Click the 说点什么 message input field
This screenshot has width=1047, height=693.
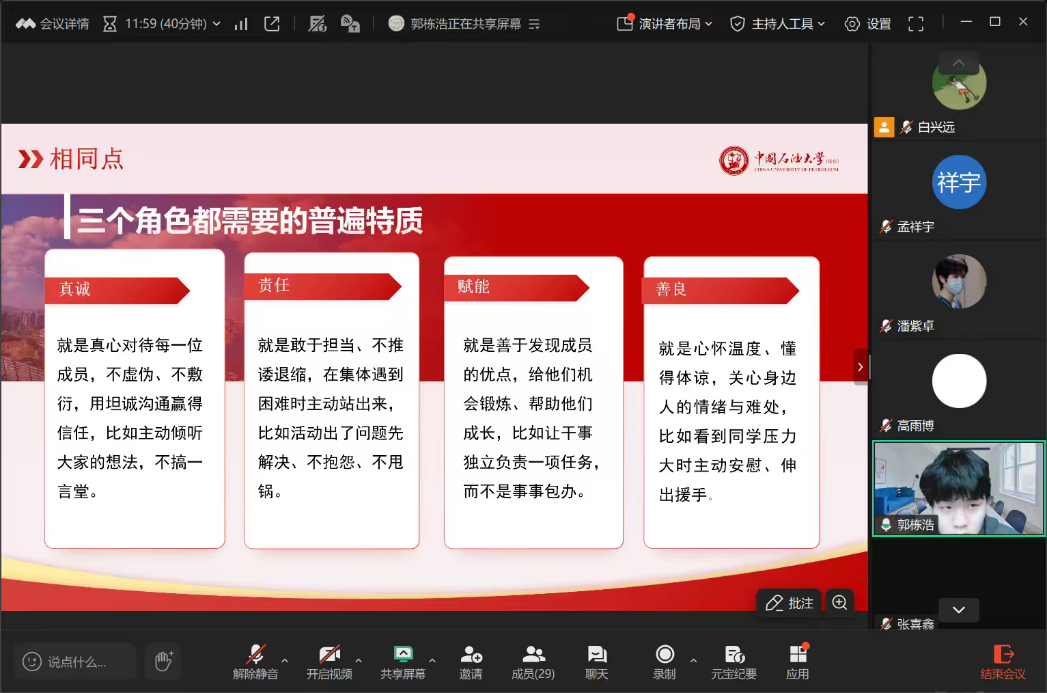click(76, 661)
